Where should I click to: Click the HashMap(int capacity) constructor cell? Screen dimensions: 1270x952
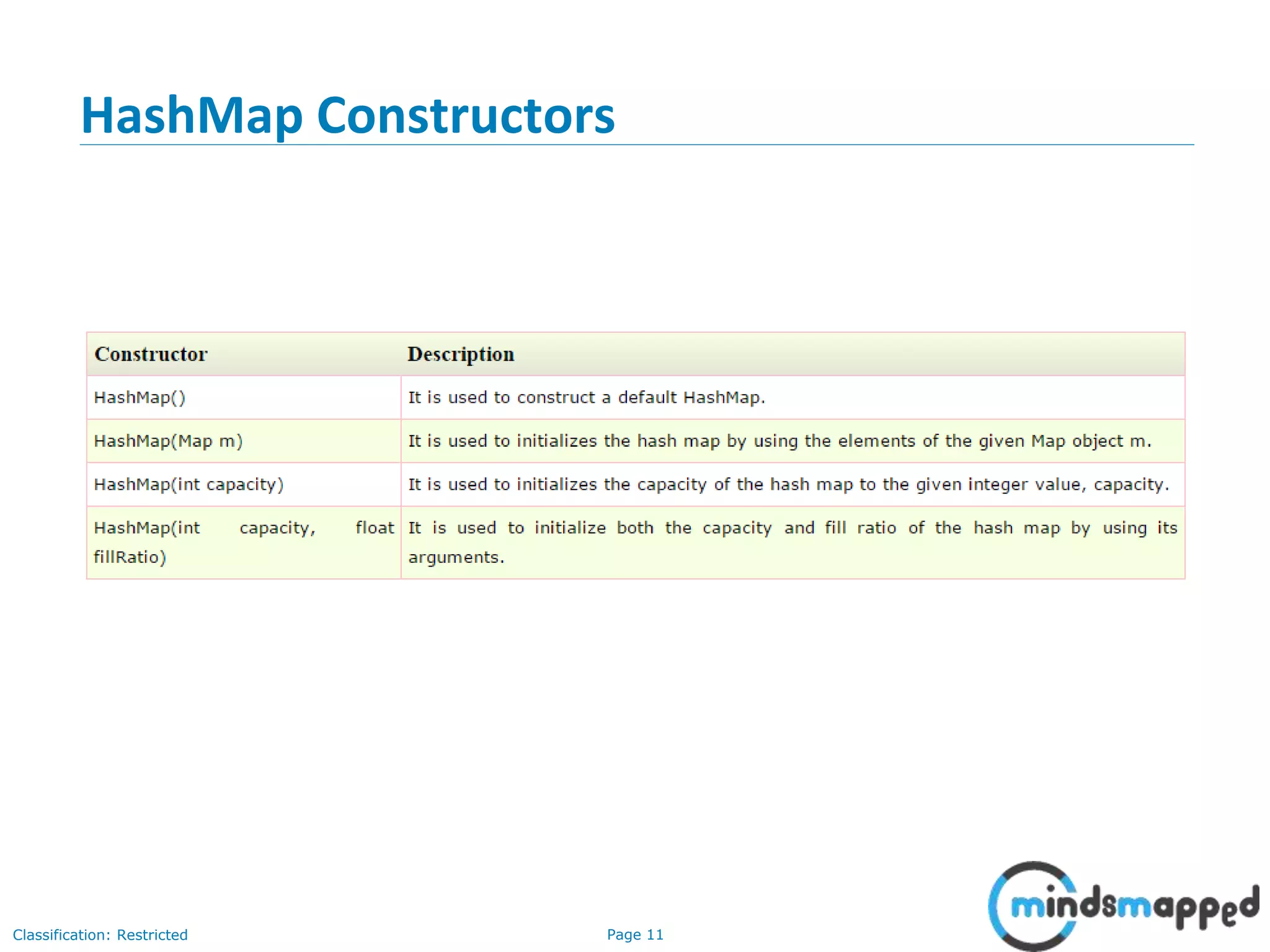(x=244, y=484)
